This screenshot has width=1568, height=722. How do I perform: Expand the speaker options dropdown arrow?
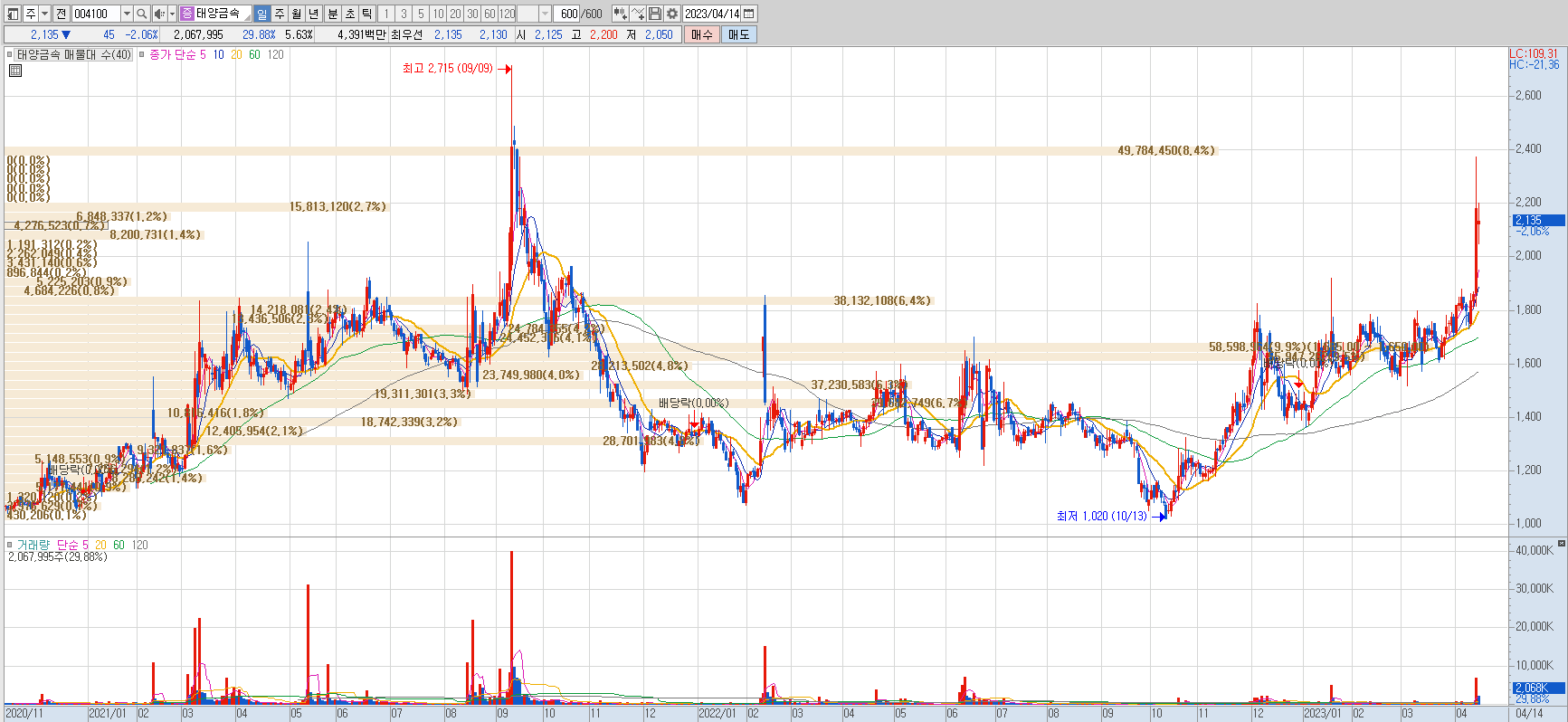(172, 14)
